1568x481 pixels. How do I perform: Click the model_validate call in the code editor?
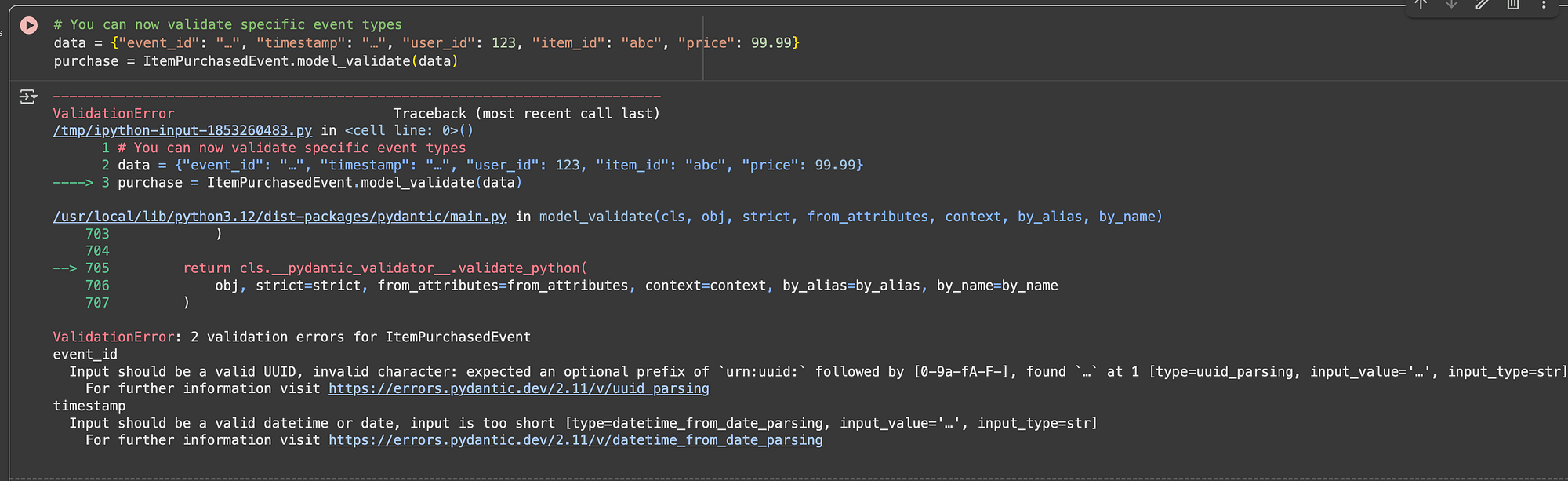[354, 61]
